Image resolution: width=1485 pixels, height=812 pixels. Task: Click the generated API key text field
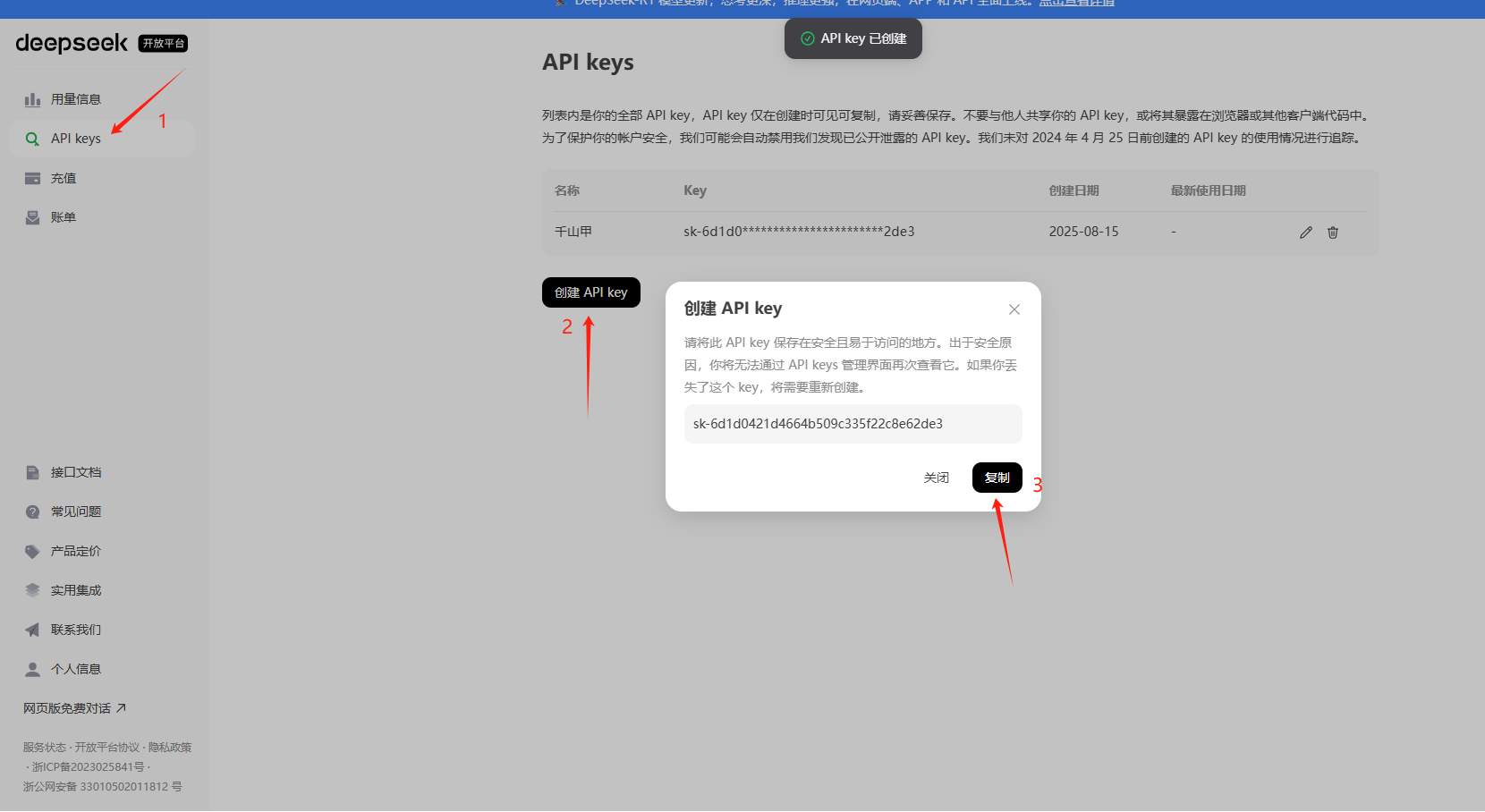(852, 424)
